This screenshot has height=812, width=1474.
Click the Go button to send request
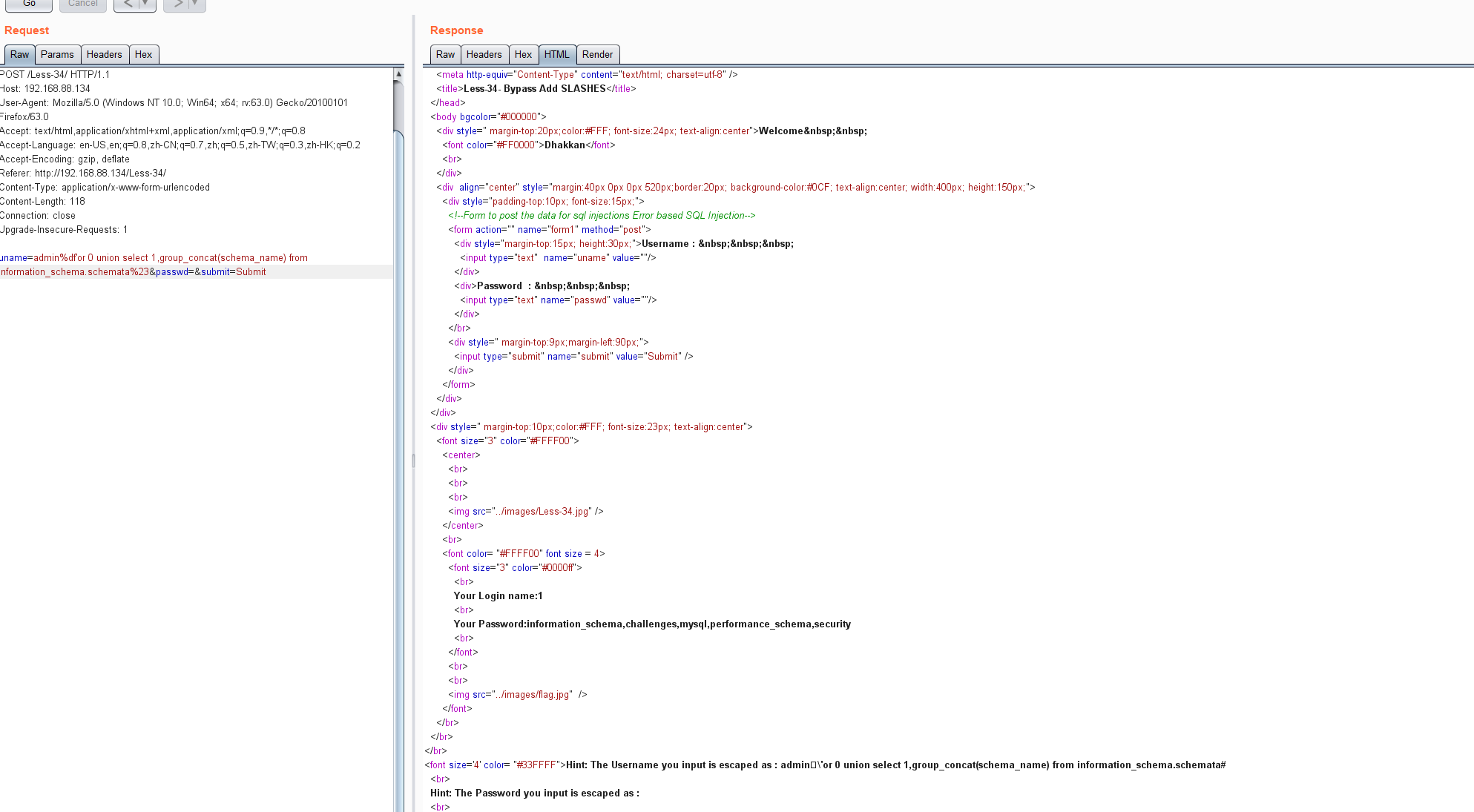tap(29, 4)
